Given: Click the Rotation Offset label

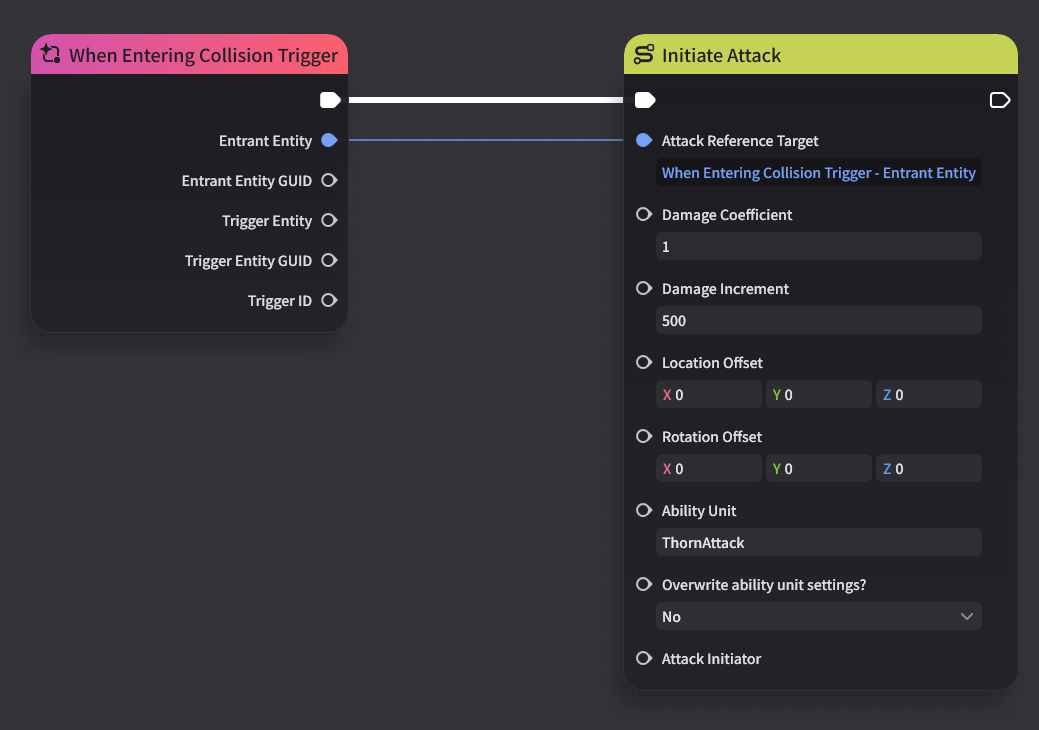Looking at the screenshot, I should pyautogui.click(x=712, y=437).
